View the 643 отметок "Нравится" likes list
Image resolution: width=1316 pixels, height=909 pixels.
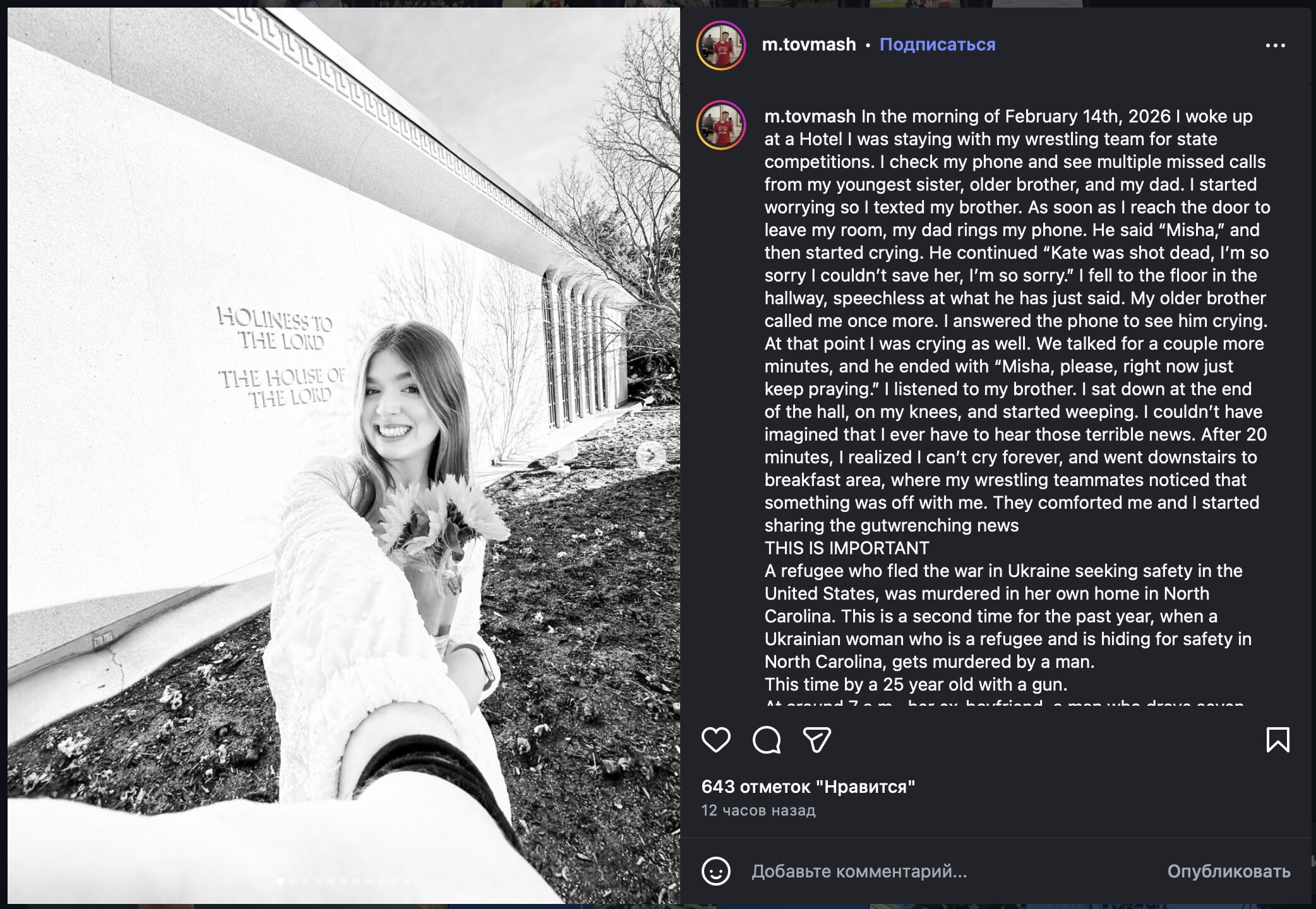[x=808, y=787]
